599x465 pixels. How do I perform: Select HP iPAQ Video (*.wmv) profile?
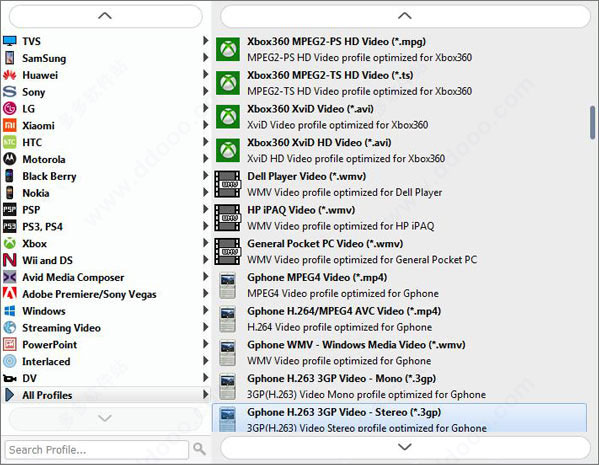coord(400,217)
